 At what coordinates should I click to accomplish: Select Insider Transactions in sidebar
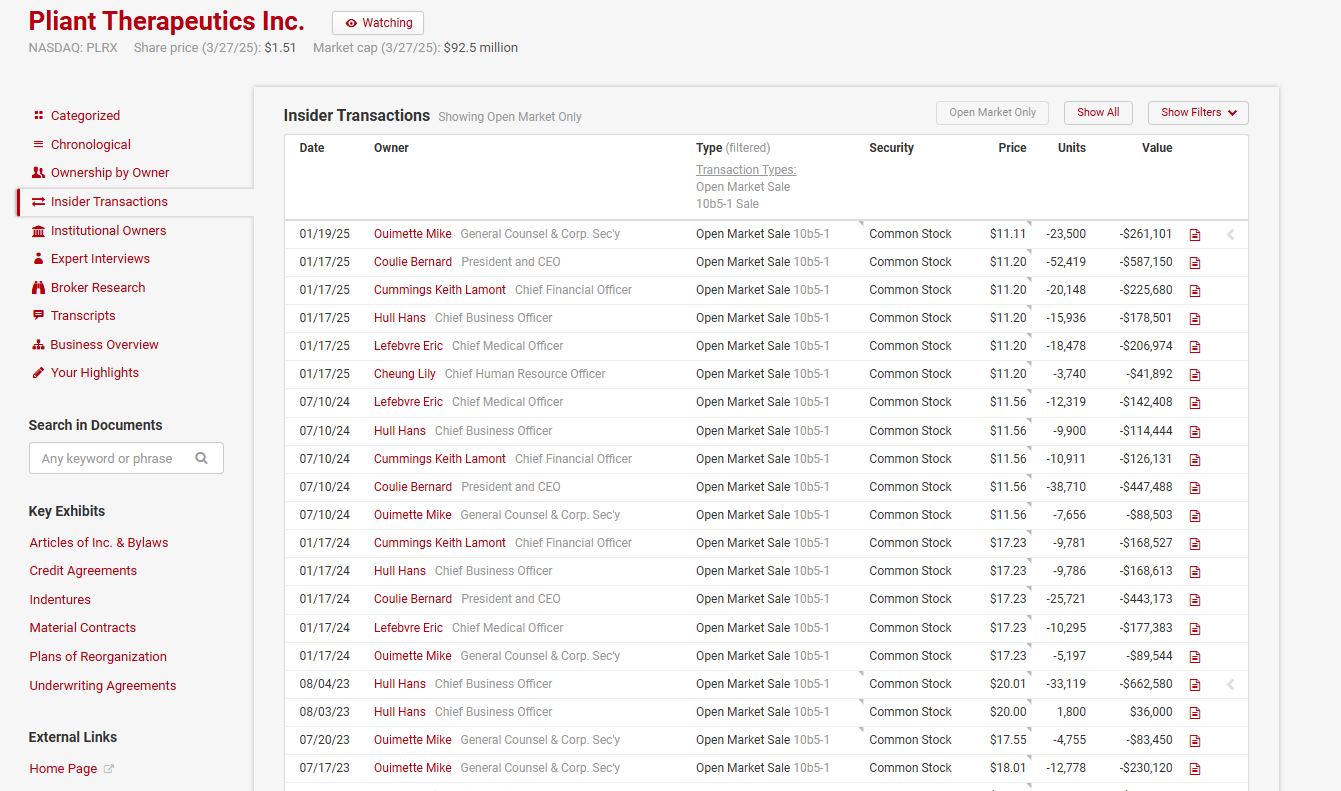(x=109, y=202)
